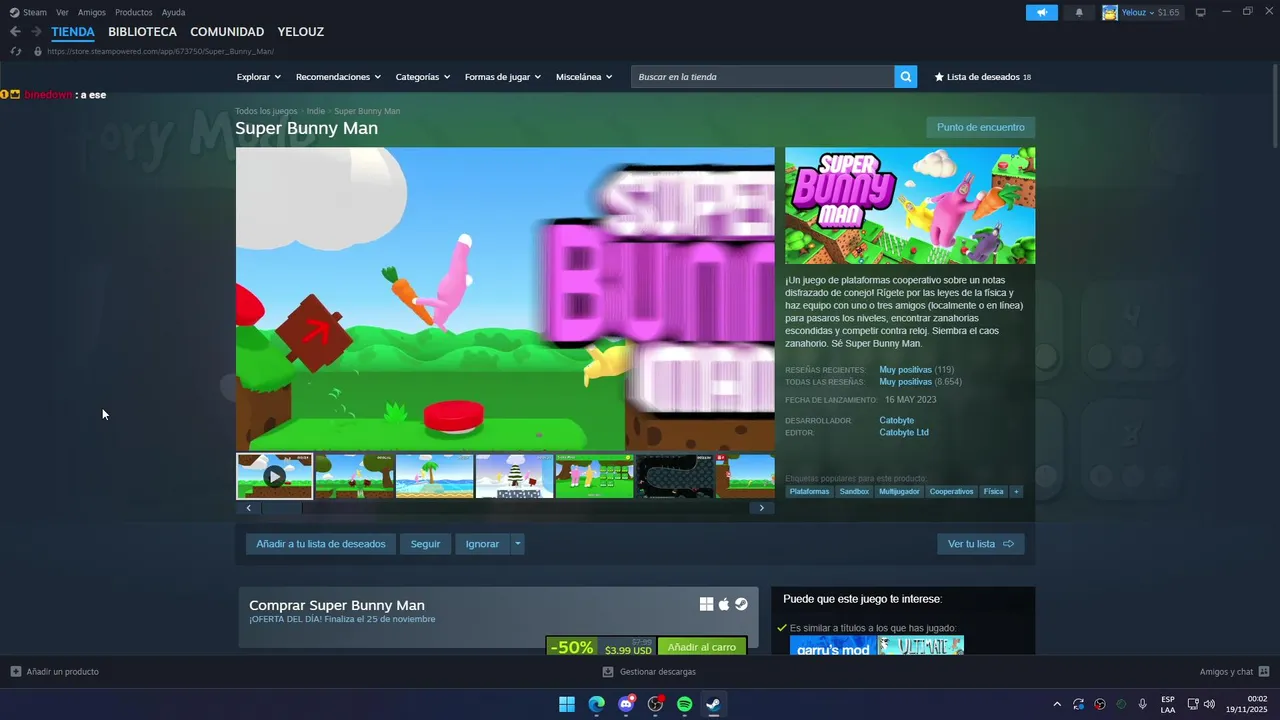The width and height of the screenshot is (1280, 720).
Task: Open the garru's mod recommended game thumbnail
Action: pyautogui.click(x=833, y=646)
